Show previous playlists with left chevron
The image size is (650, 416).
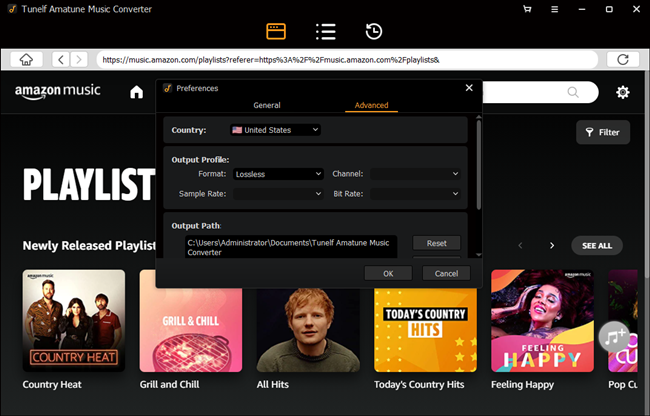tap(520, 246)
